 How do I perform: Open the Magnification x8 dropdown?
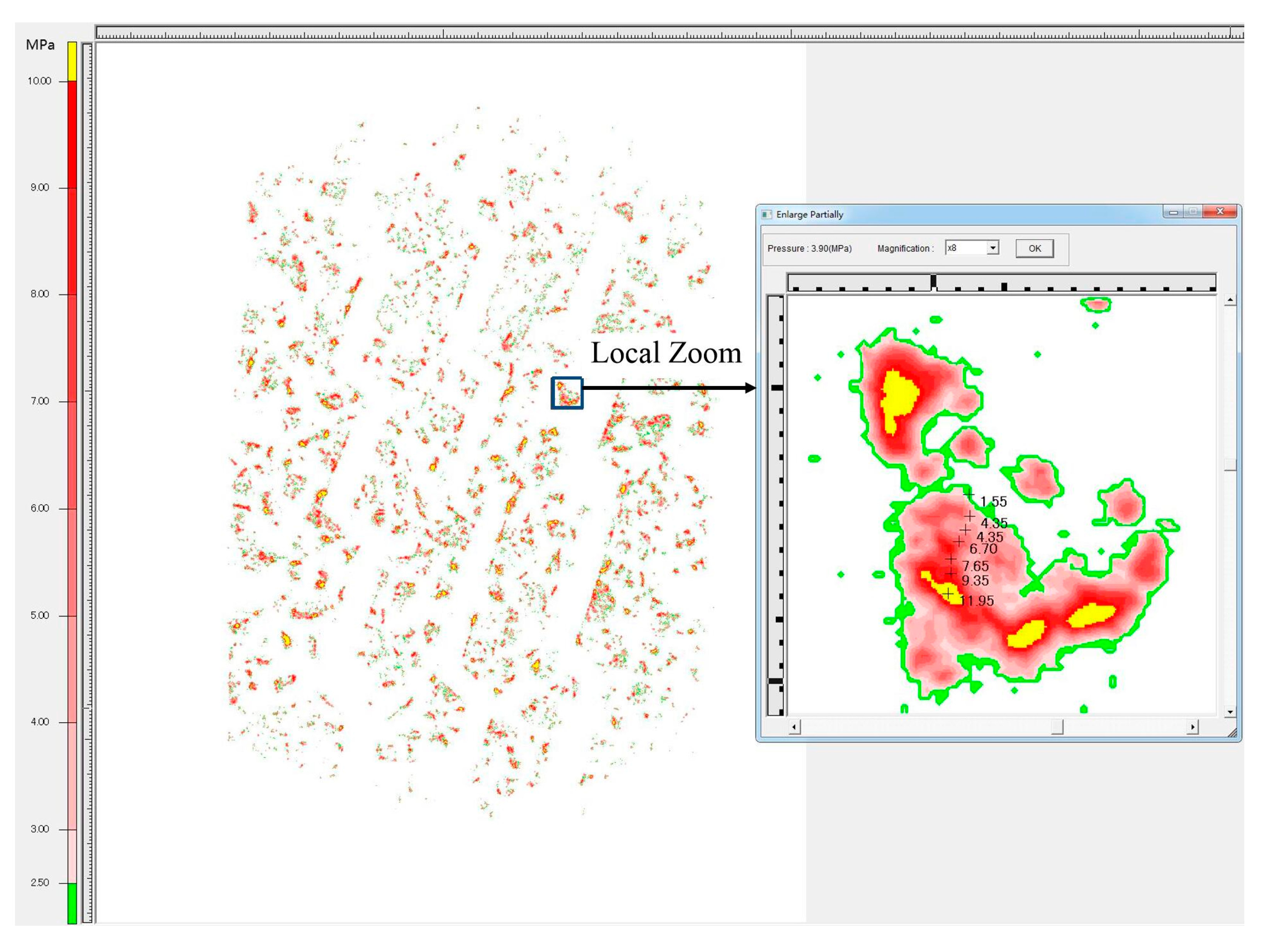pos(993,248)
